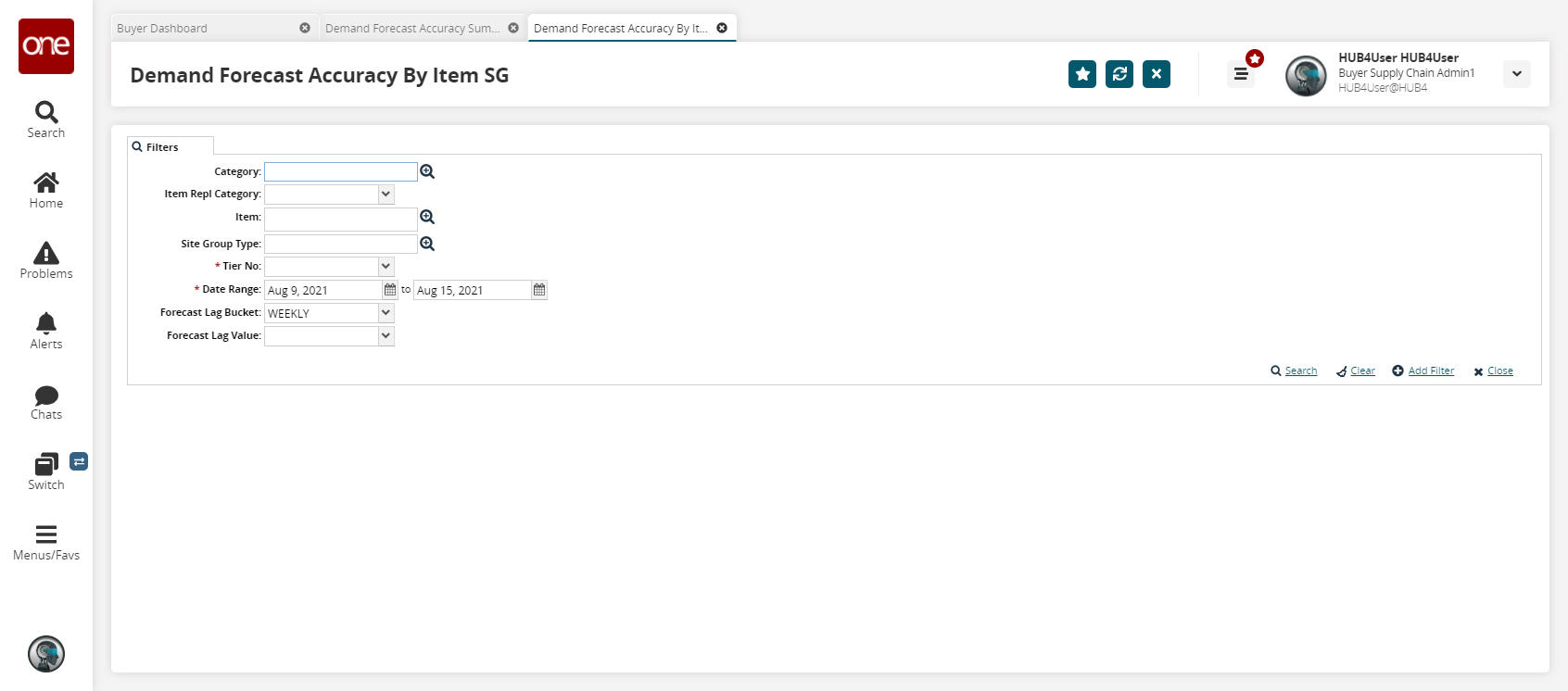Close the Demand Forecast Accuracy By Item tab
Viewport: 1568px width, 691px height.
pos(722,28)
